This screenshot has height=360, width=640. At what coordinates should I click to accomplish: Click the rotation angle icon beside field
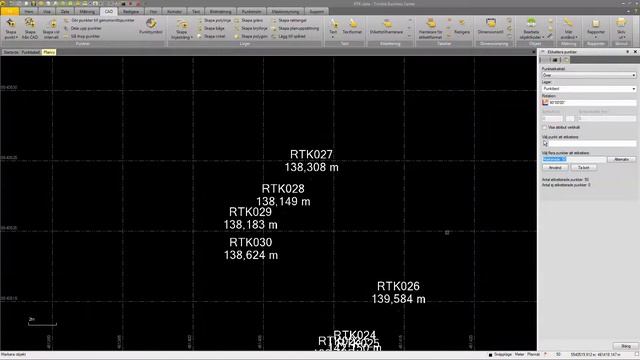(545, 103)
